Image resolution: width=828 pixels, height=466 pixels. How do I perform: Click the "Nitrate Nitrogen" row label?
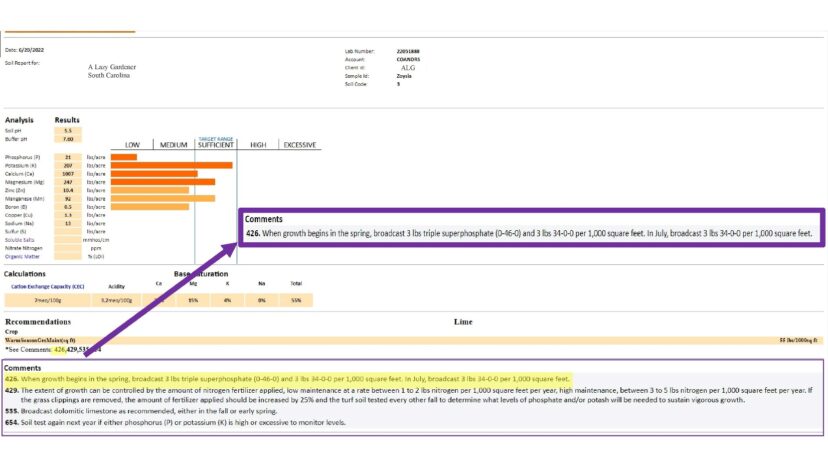23,248
